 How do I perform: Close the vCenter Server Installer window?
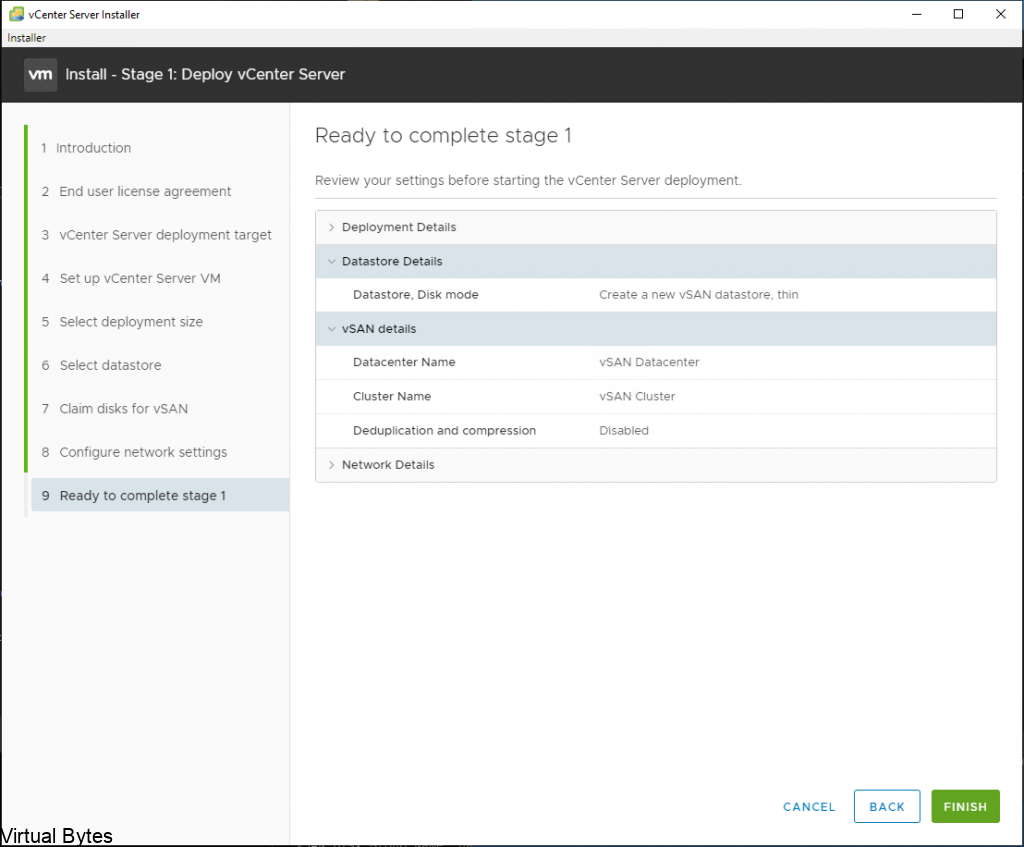pos(1000,14)
